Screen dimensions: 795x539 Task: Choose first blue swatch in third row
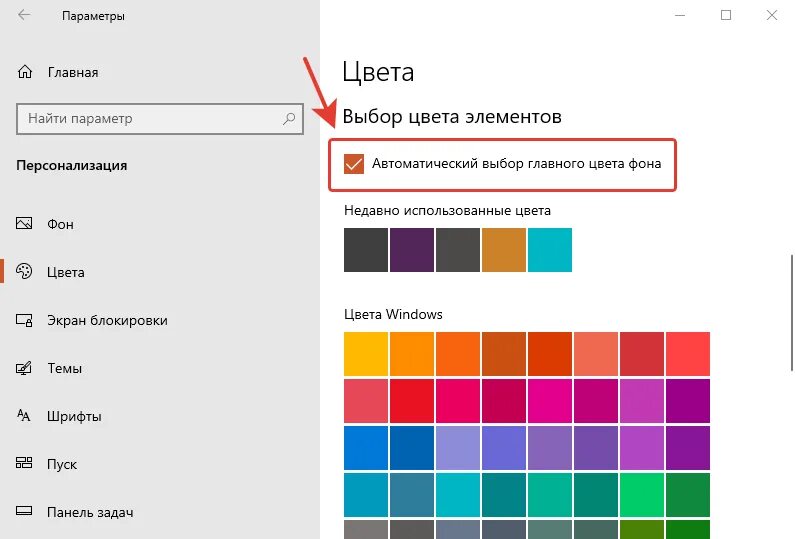click(366, 448)
